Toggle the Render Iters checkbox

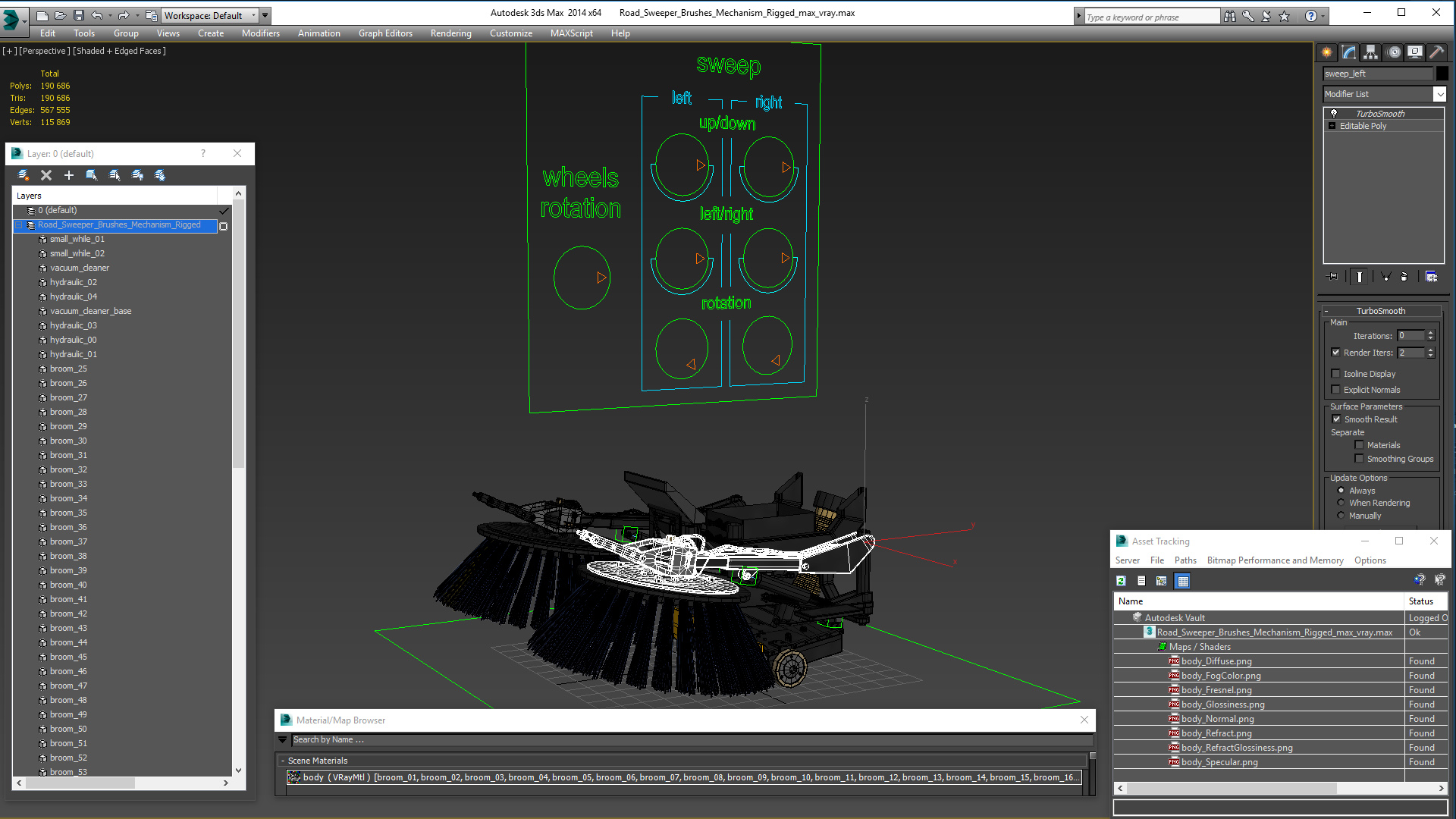pos(1336,353)
